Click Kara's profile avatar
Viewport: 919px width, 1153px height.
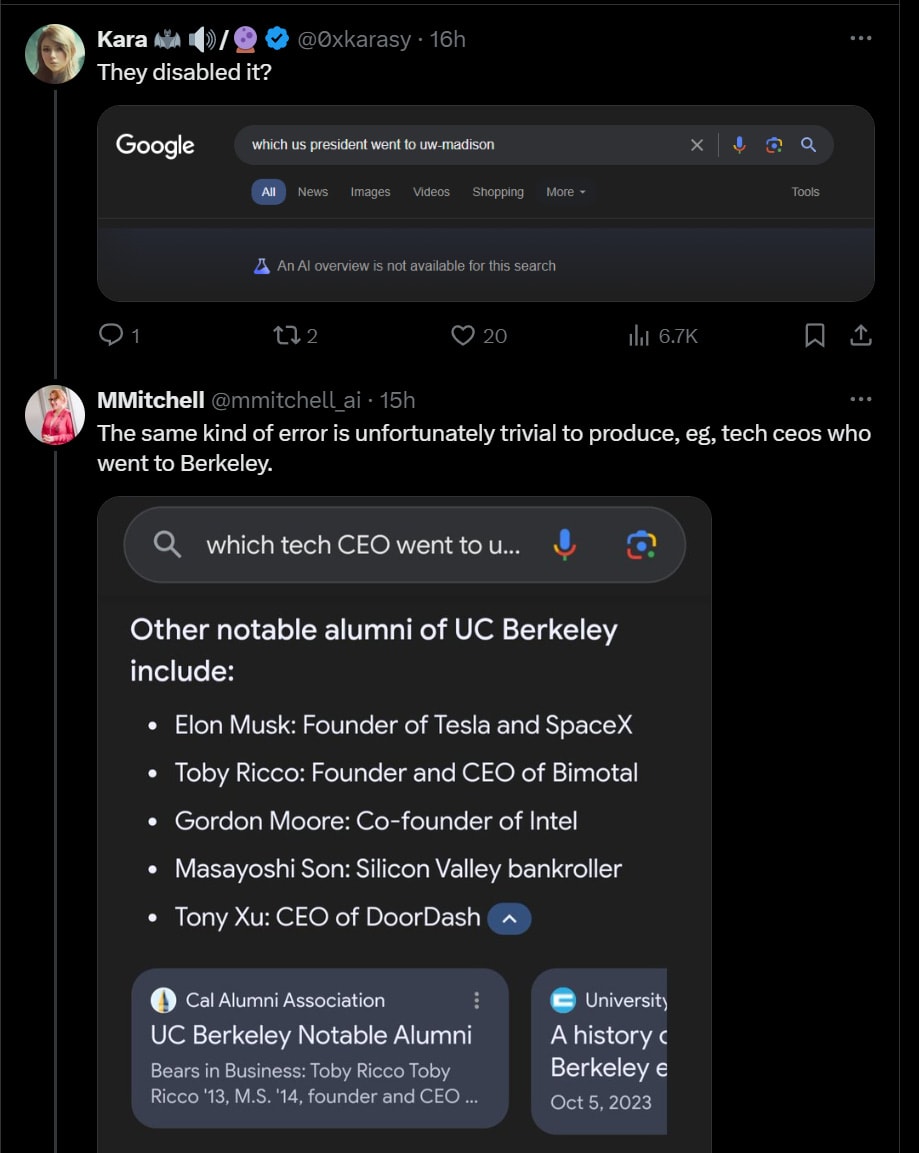pos(54,53)
